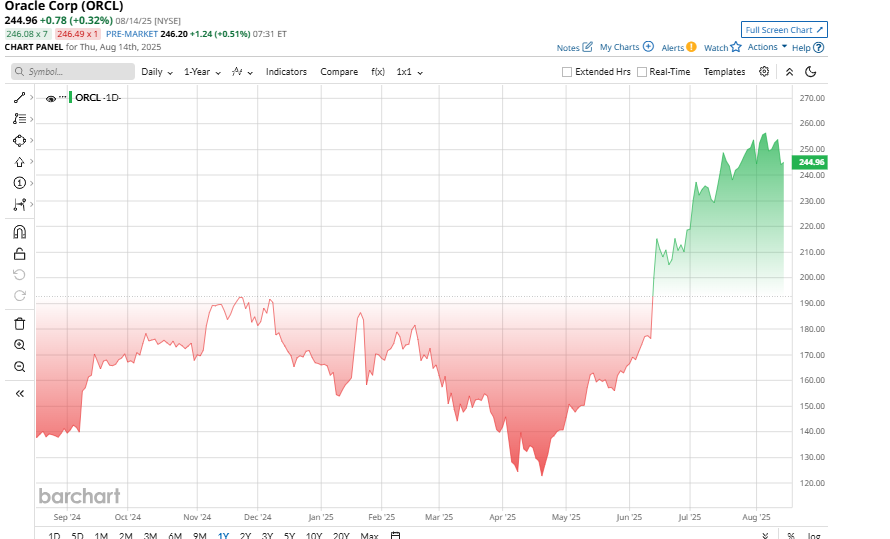The height and width of the screenshot is (539, 890).
Task: Click the 244.96 current price label
Action: (812, 162)
